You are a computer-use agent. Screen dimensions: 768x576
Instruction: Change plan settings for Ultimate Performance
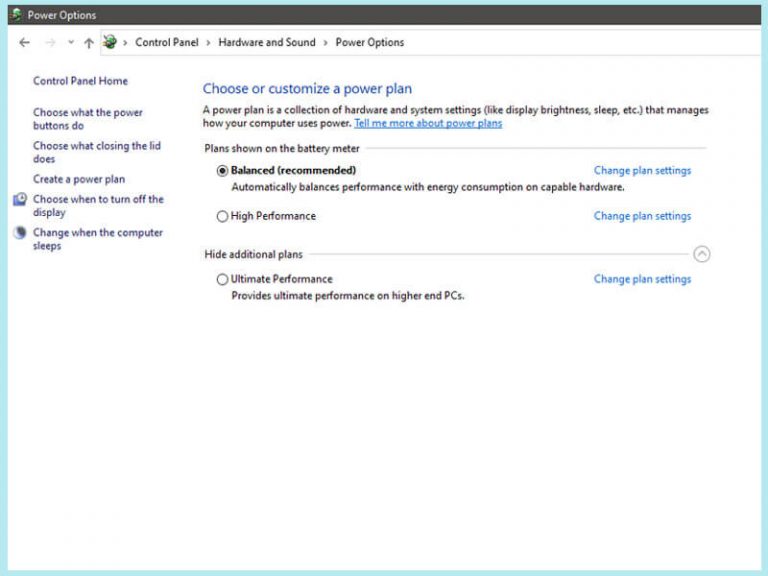642,279
